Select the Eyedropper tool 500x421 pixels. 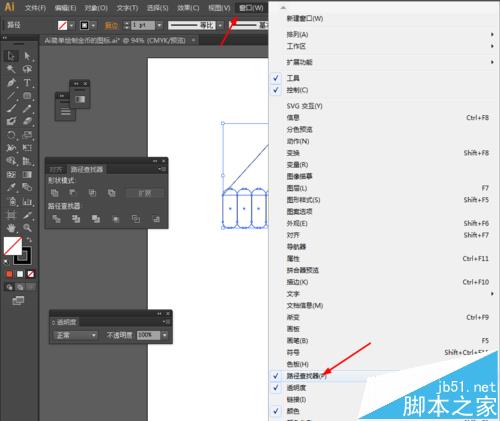point(11,187)
